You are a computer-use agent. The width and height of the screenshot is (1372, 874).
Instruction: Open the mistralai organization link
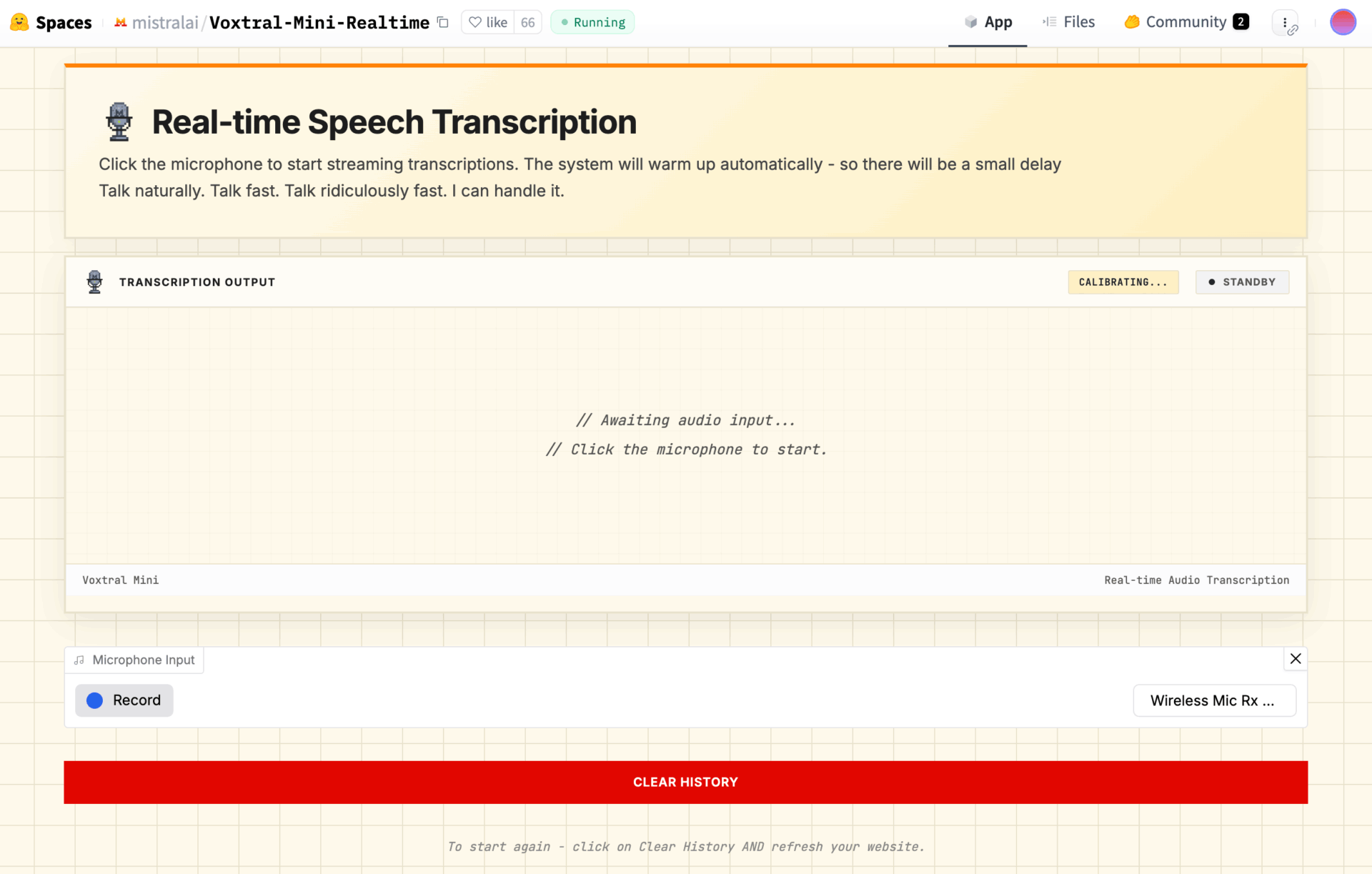click(165, 22)
